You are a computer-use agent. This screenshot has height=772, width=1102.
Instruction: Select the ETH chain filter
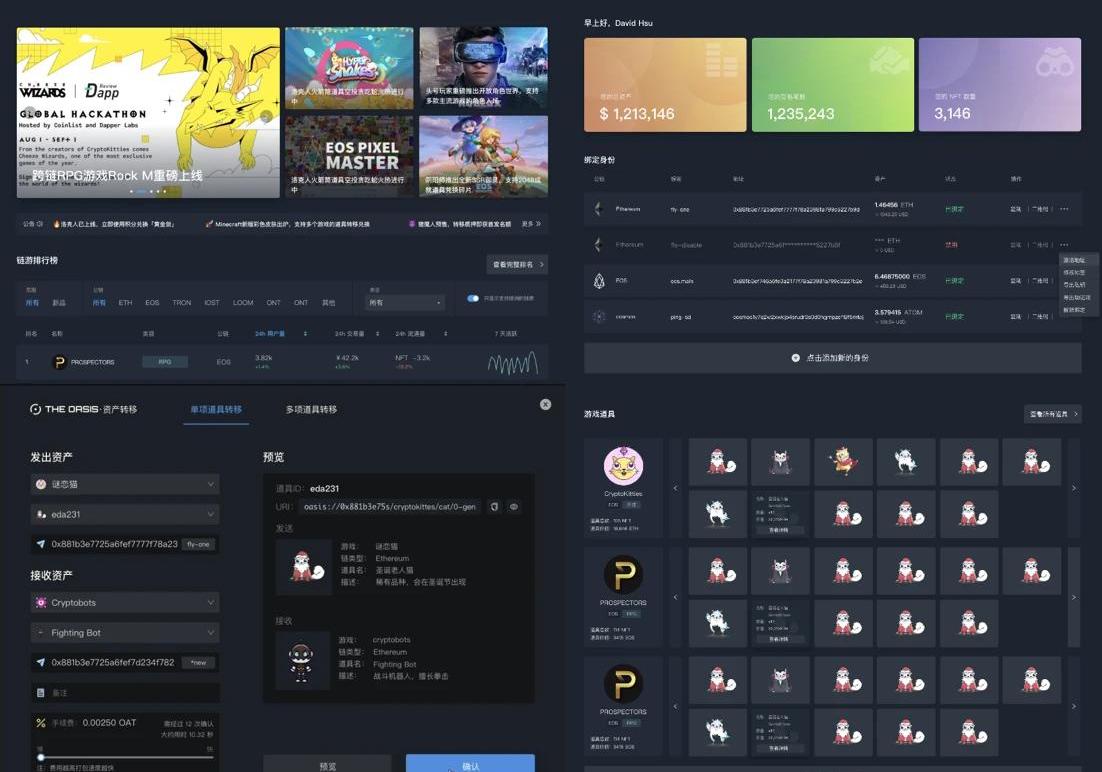pos(125,302)
